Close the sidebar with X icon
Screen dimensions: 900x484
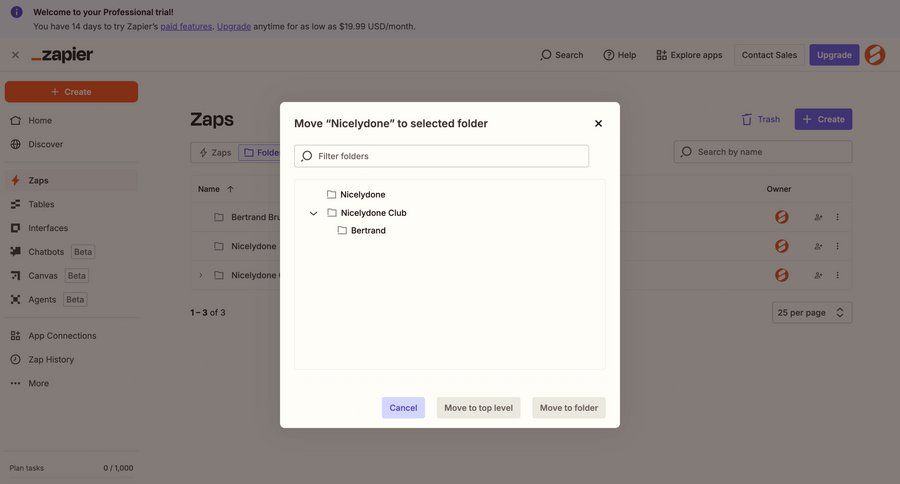(x=15, y=55)
